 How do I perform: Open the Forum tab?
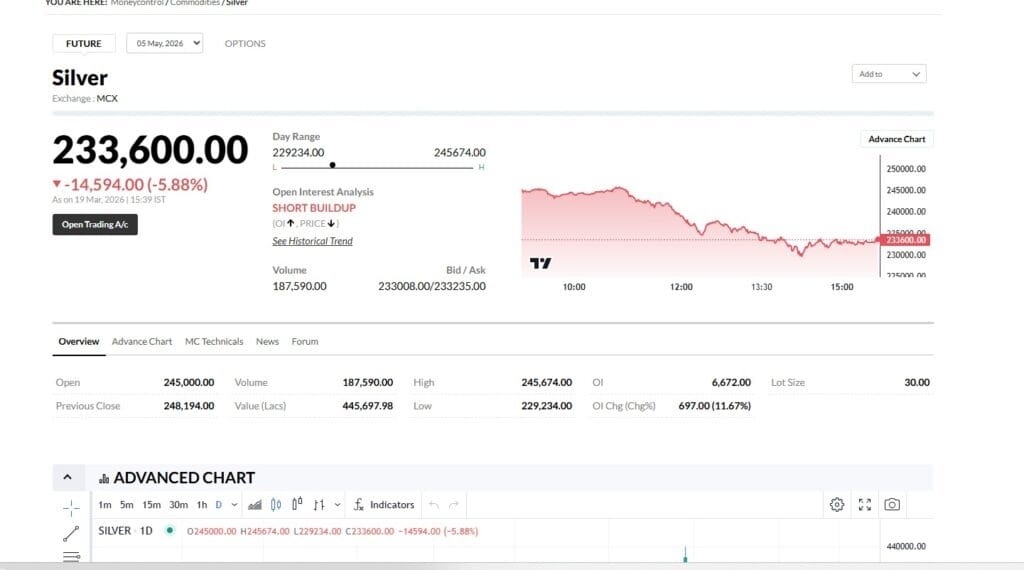pos(305,342)
